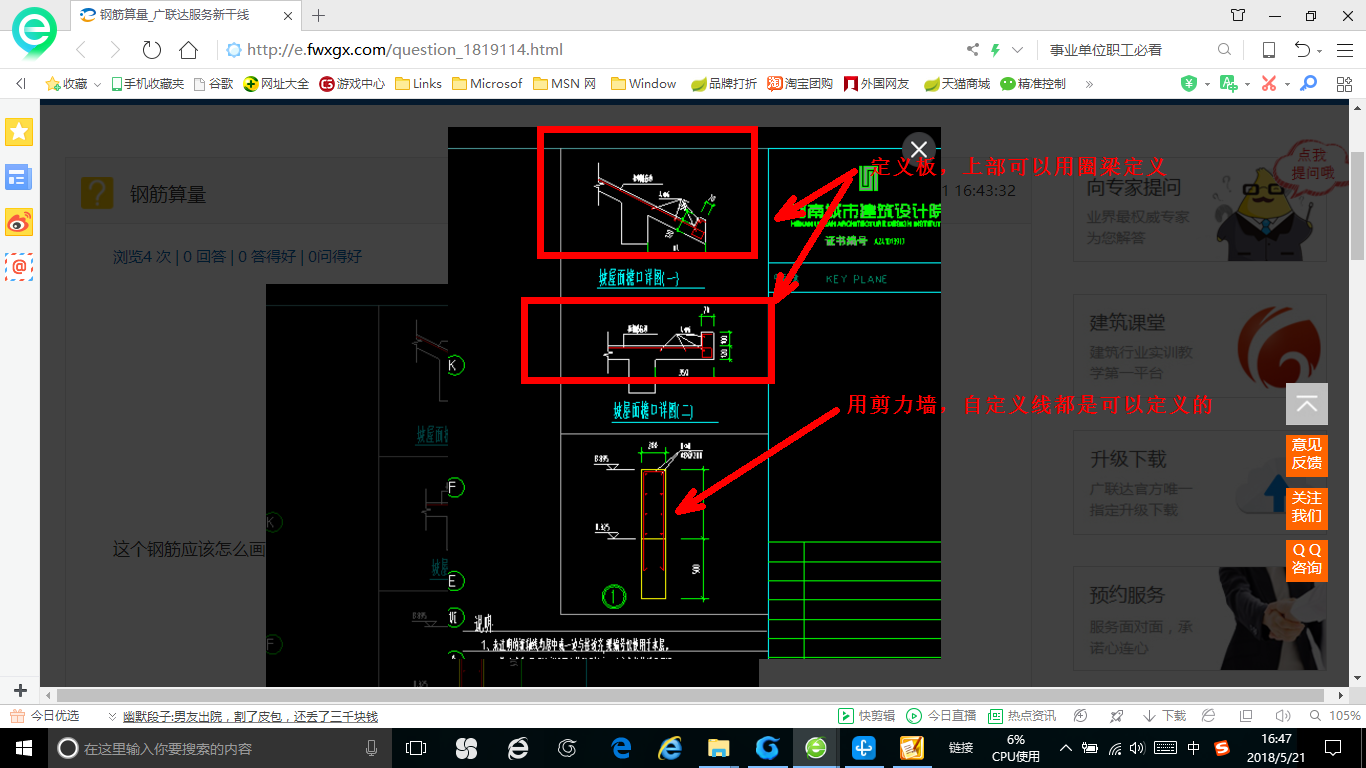Click the share icon in address bar
Screen dimensions: 1366x768
click(x=973, y=50)
